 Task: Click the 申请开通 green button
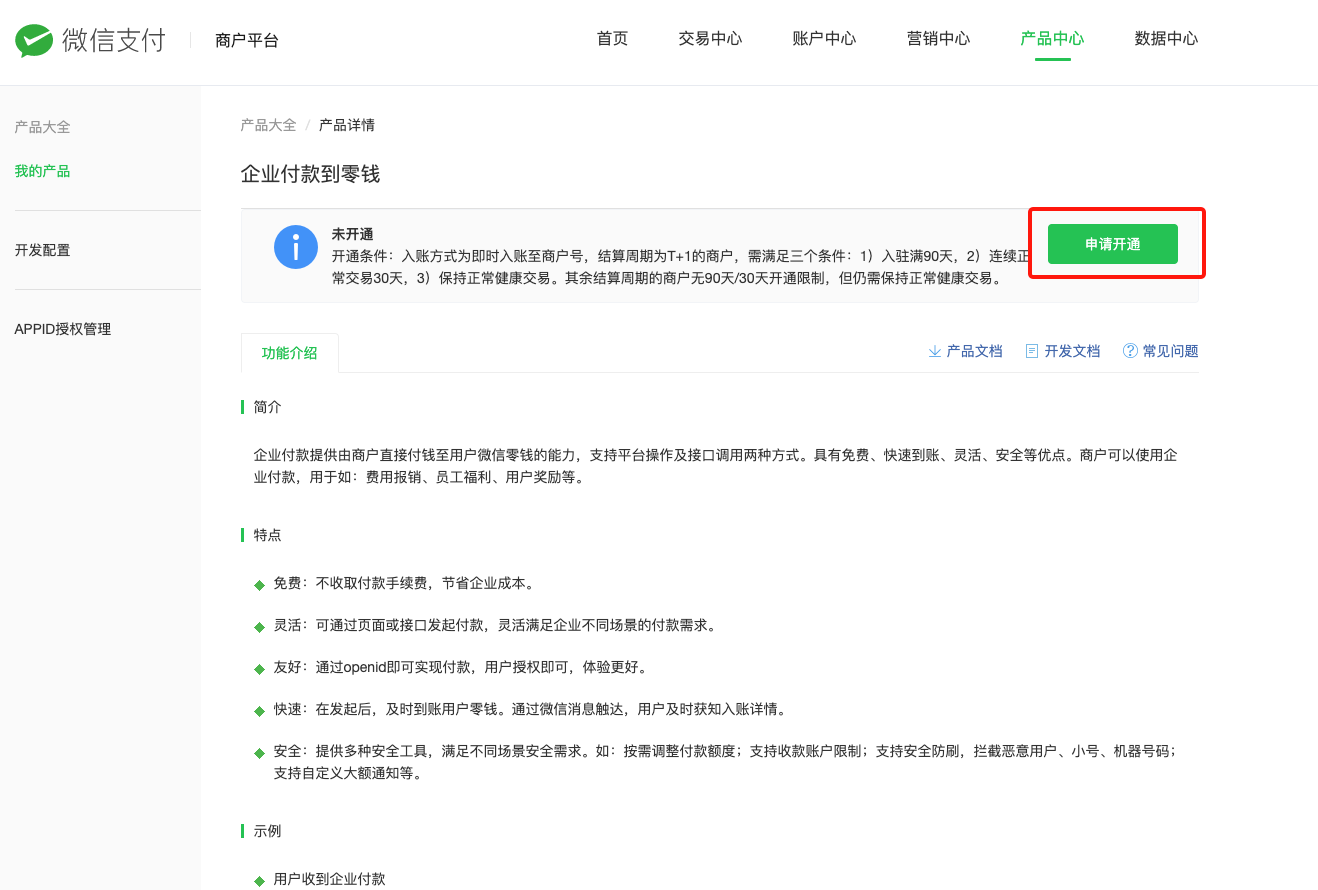(x=1113, y=244)
